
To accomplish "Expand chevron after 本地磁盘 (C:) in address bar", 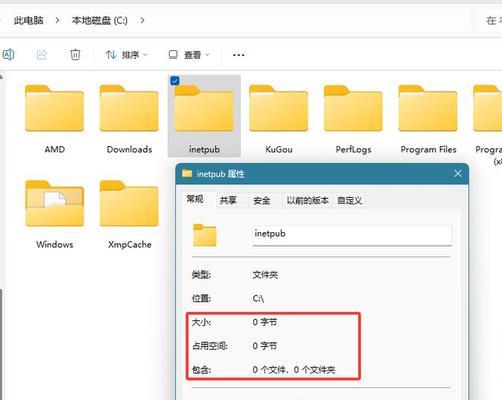I will tap(142, 20).
